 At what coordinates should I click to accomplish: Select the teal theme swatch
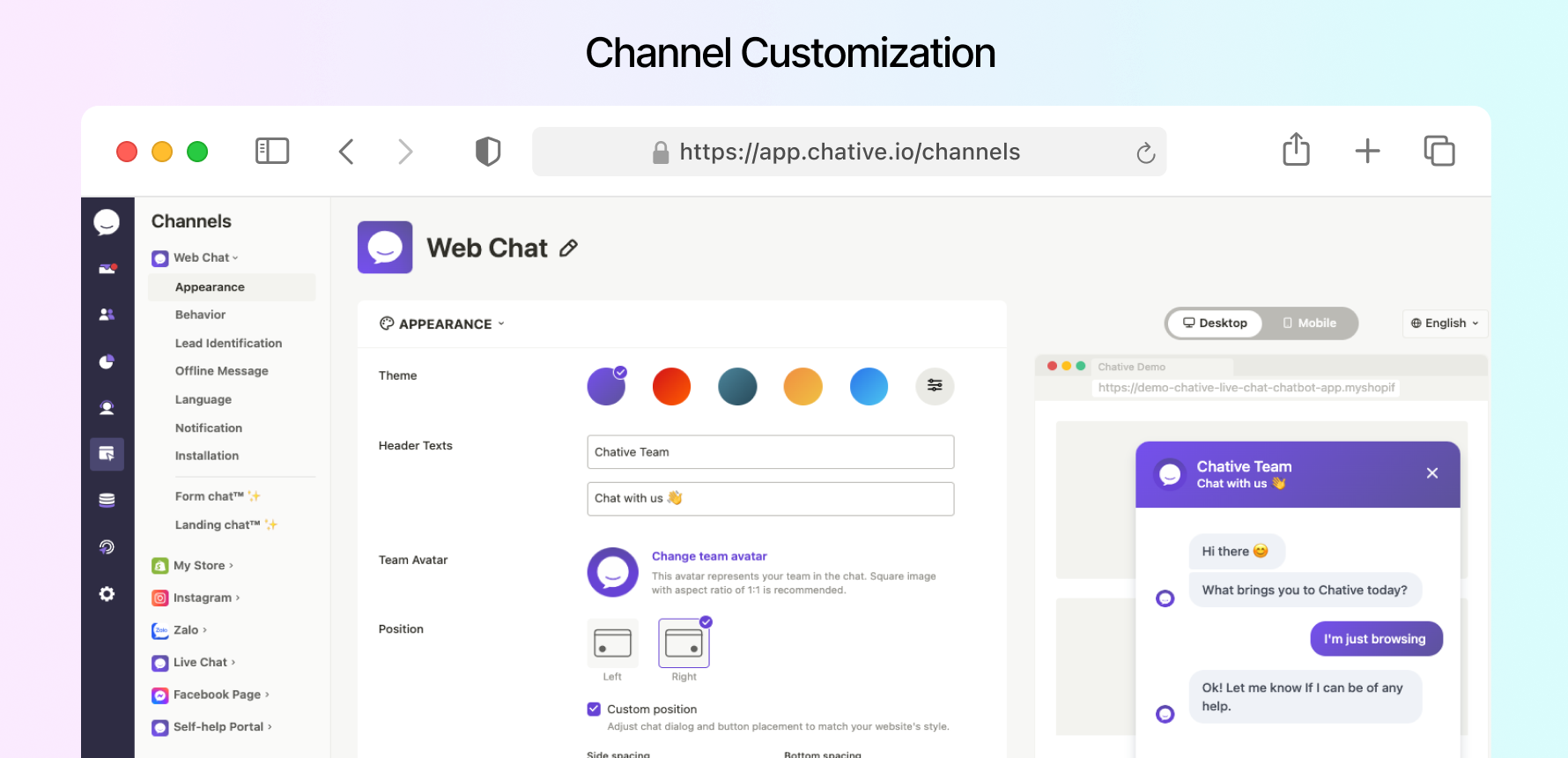[737, 386]
